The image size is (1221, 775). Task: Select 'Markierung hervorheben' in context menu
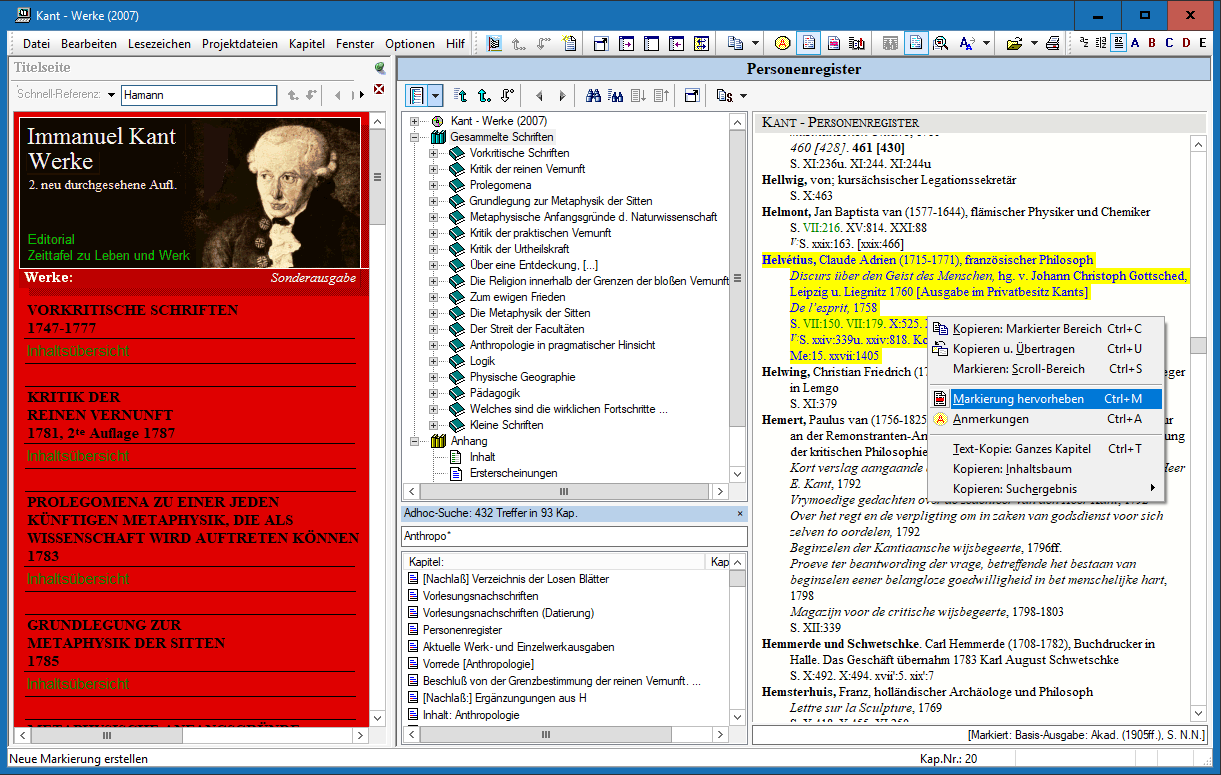[1018, 399]
